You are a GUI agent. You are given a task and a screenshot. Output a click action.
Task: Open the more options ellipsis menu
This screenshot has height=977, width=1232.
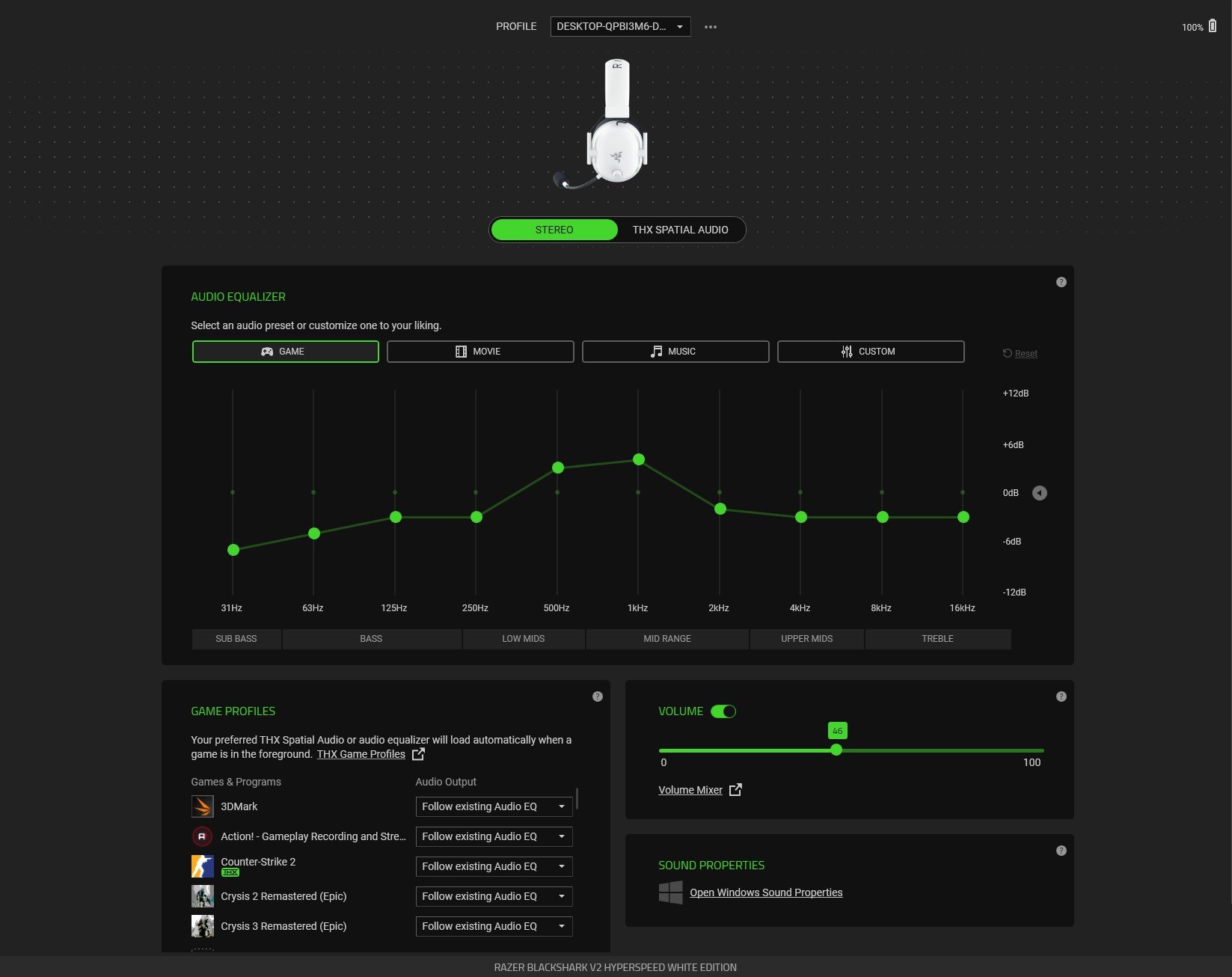tap(710, 26)
